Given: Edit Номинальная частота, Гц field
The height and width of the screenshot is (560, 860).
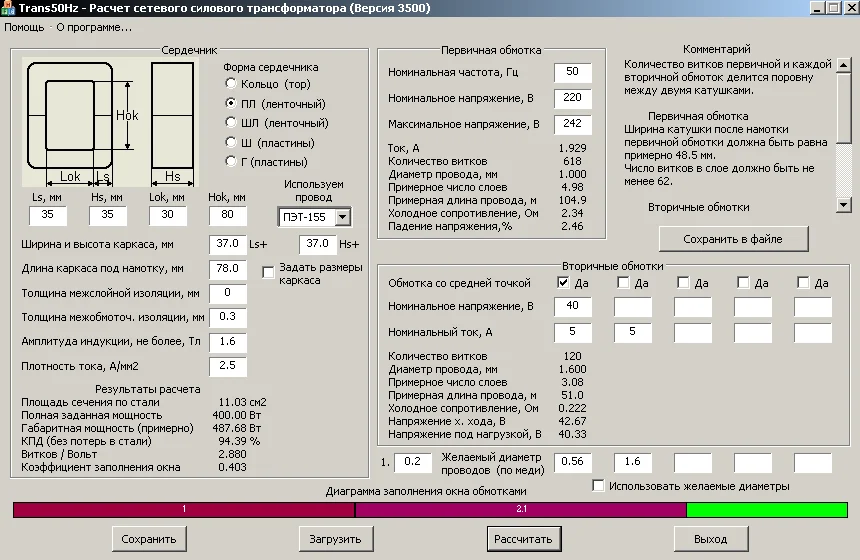Looking at the screenshot, I should point(573,72).
